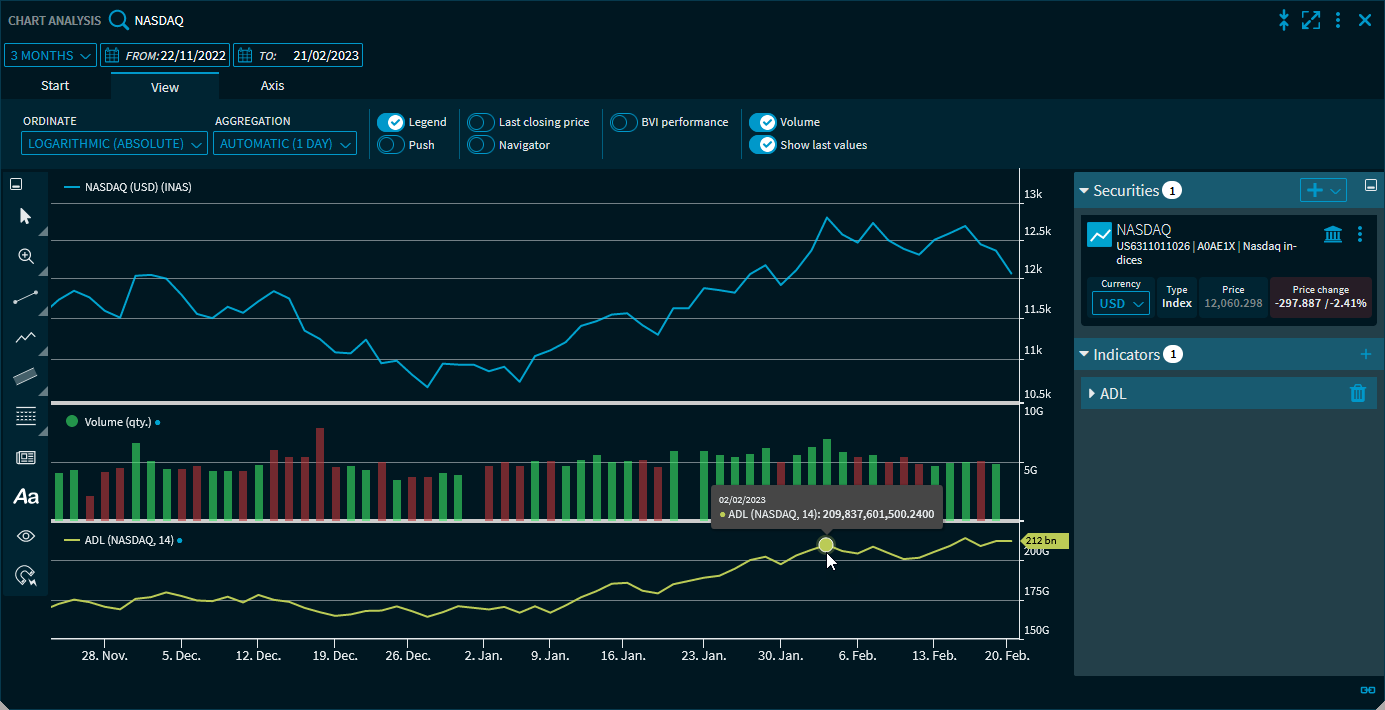Image resolution: width=1385 pixels, height=710 pixels.
Task: Choose the text annotation Aa tool
Action: (26, 496)
